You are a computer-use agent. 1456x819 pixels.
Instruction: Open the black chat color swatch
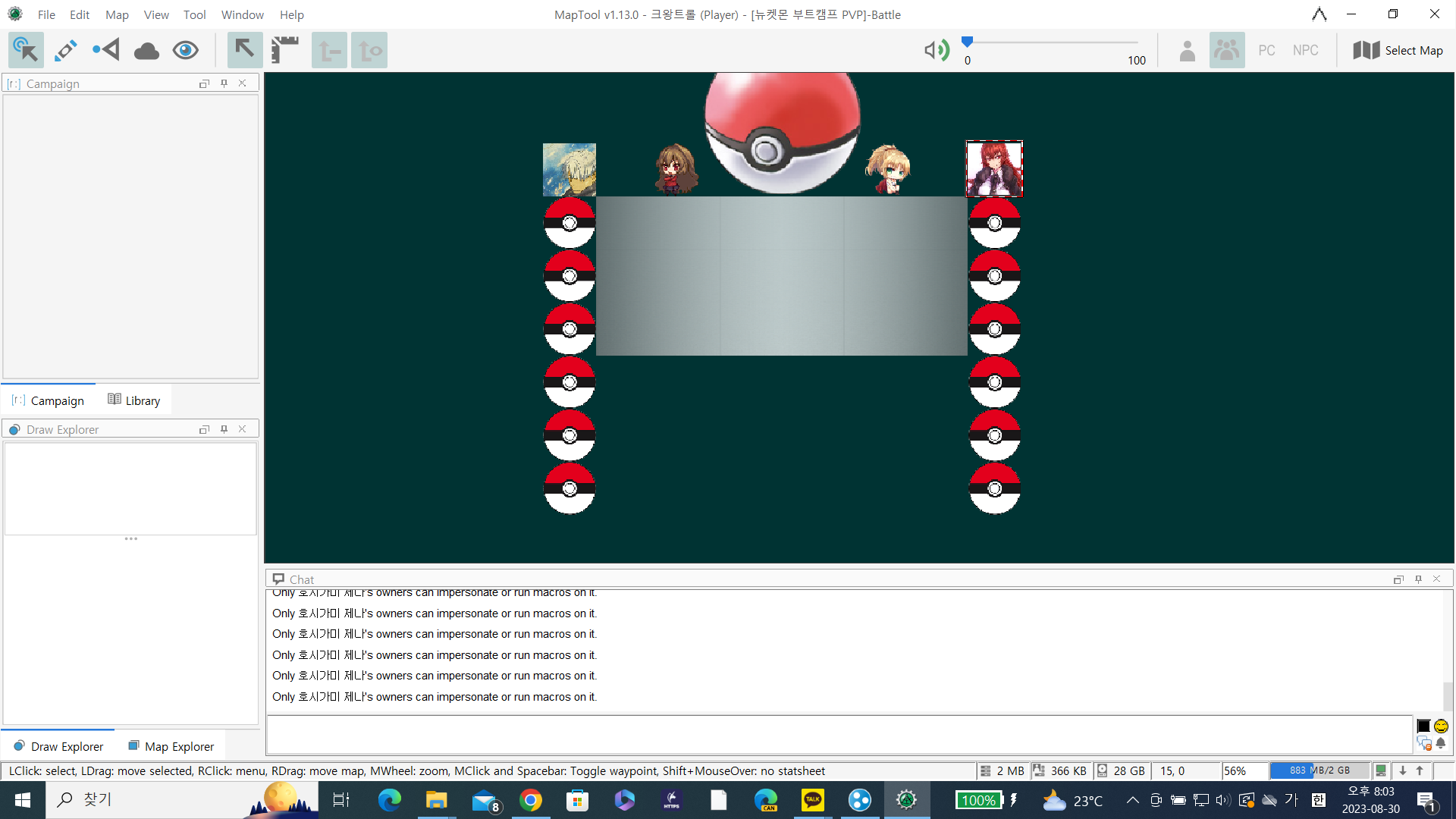[1423, 726]
